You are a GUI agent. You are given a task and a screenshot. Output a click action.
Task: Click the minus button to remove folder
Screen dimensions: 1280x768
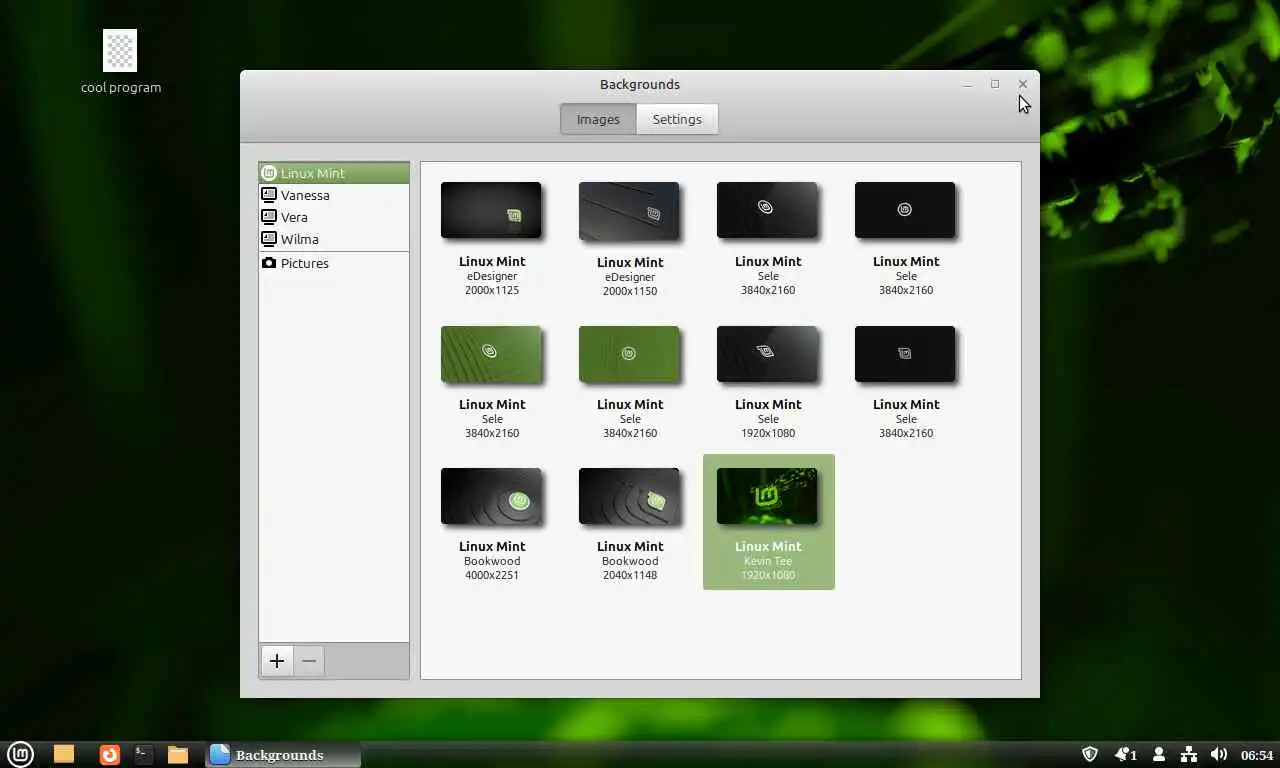[x=309, y=661]
